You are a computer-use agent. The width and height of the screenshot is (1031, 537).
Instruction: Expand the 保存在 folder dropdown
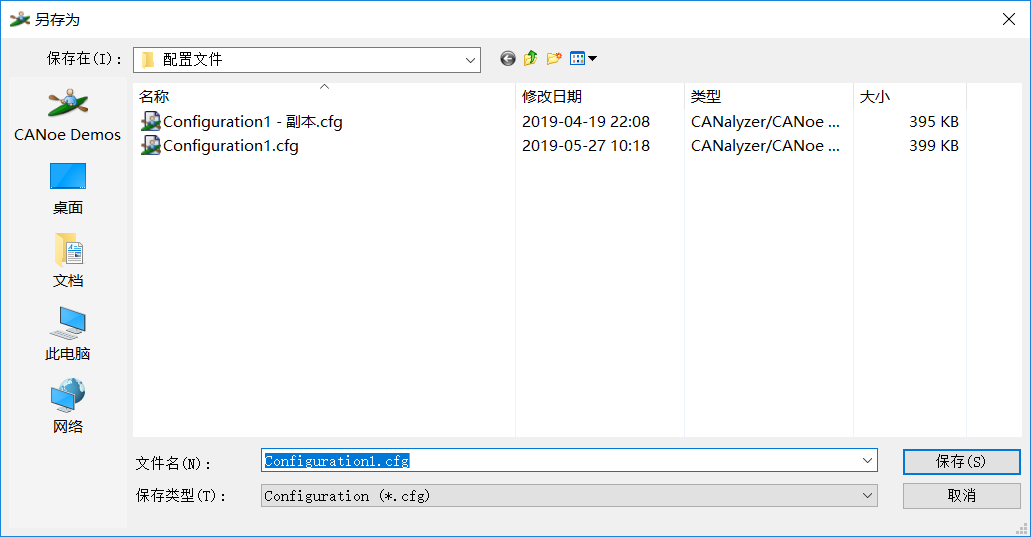click(x=470, y=60)
